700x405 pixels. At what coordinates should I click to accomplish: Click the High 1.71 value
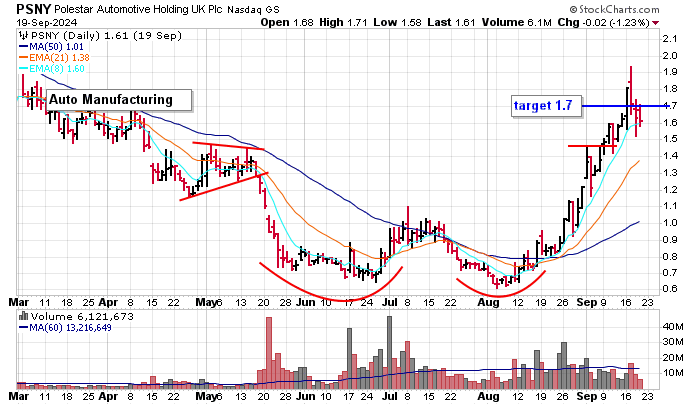344,22
